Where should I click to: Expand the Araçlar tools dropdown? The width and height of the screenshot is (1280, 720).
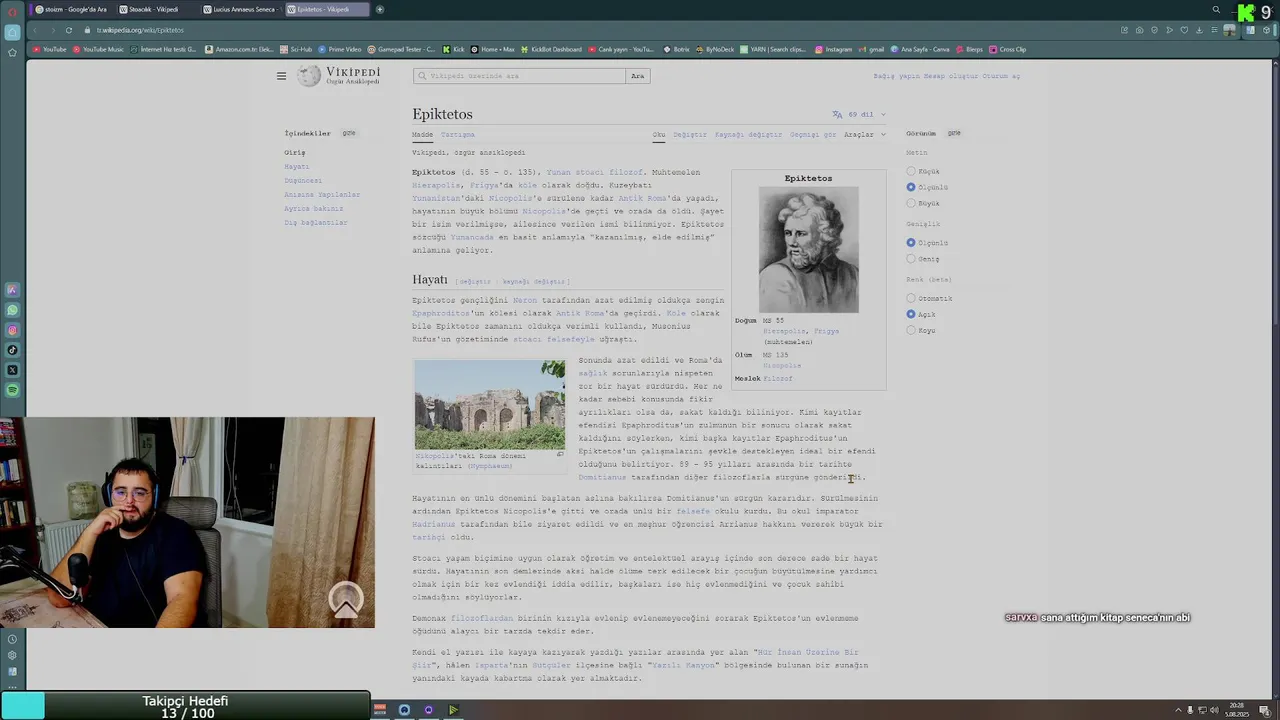[x=864, y=134]
